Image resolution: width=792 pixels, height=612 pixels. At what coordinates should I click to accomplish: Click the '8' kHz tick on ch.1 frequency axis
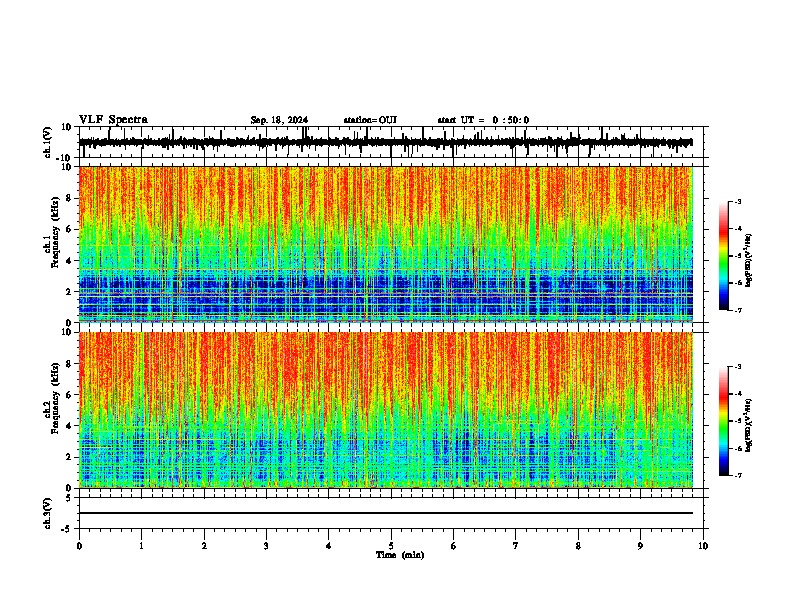coord(70,198)
